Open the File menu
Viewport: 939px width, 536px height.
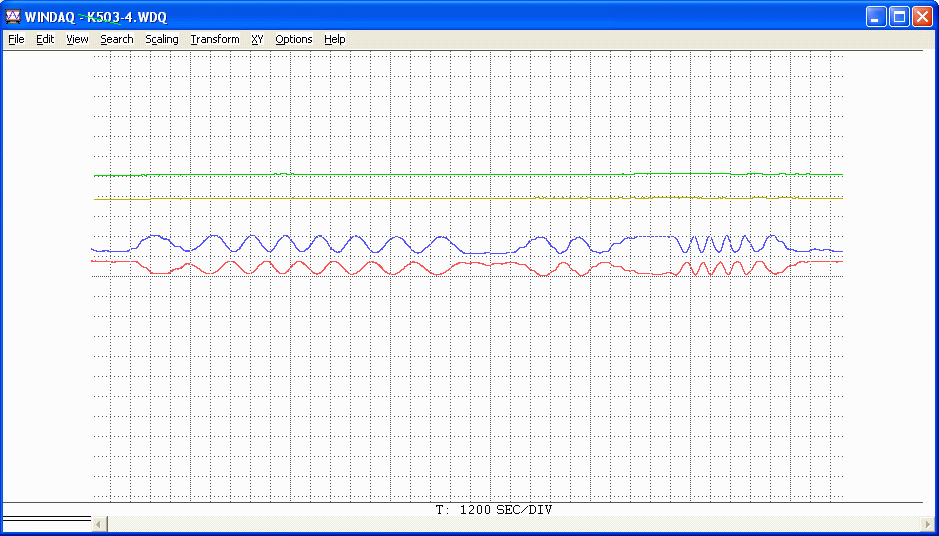pyautogui.click(x=16, y=39)
